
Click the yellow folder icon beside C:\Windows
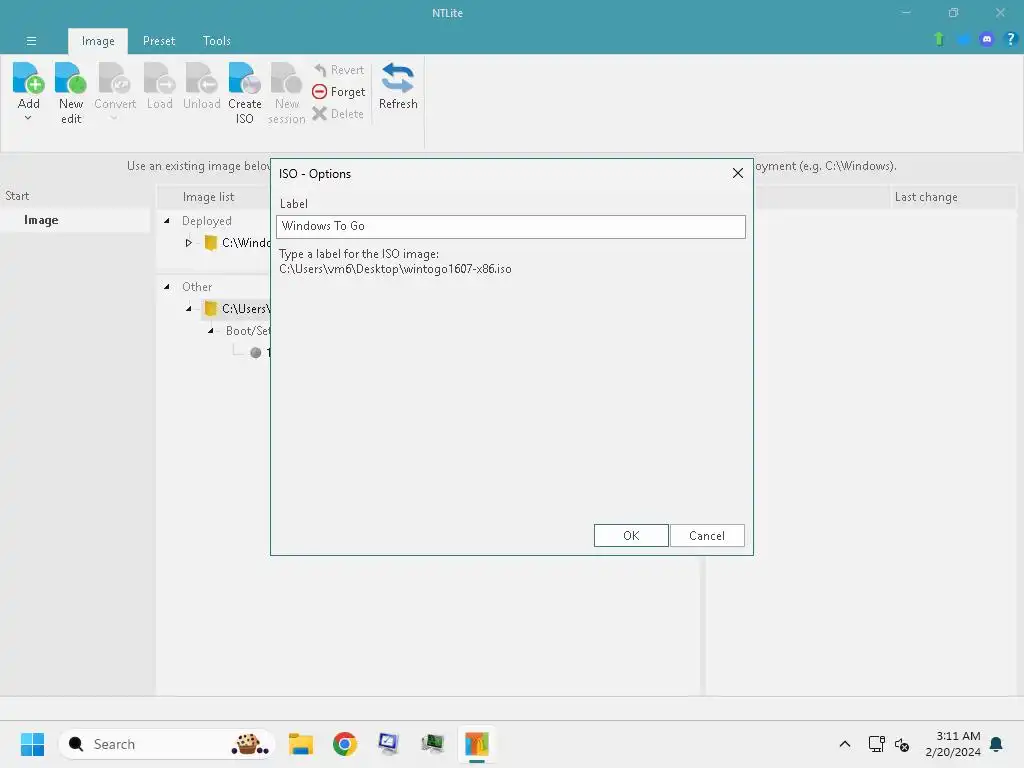(x=210, y=243)
